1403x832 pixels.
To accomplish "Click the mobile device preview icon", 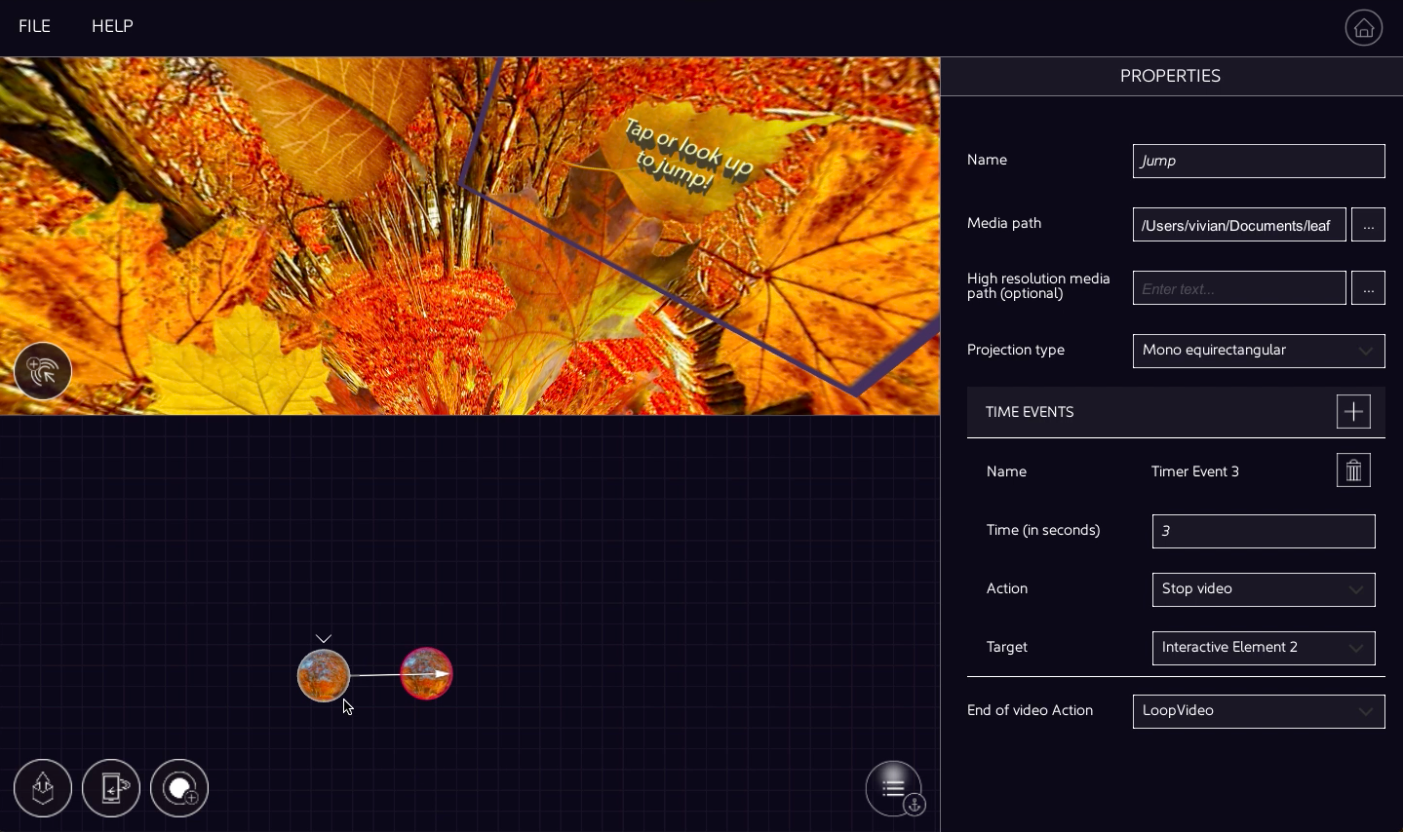I will click(111, 788).
